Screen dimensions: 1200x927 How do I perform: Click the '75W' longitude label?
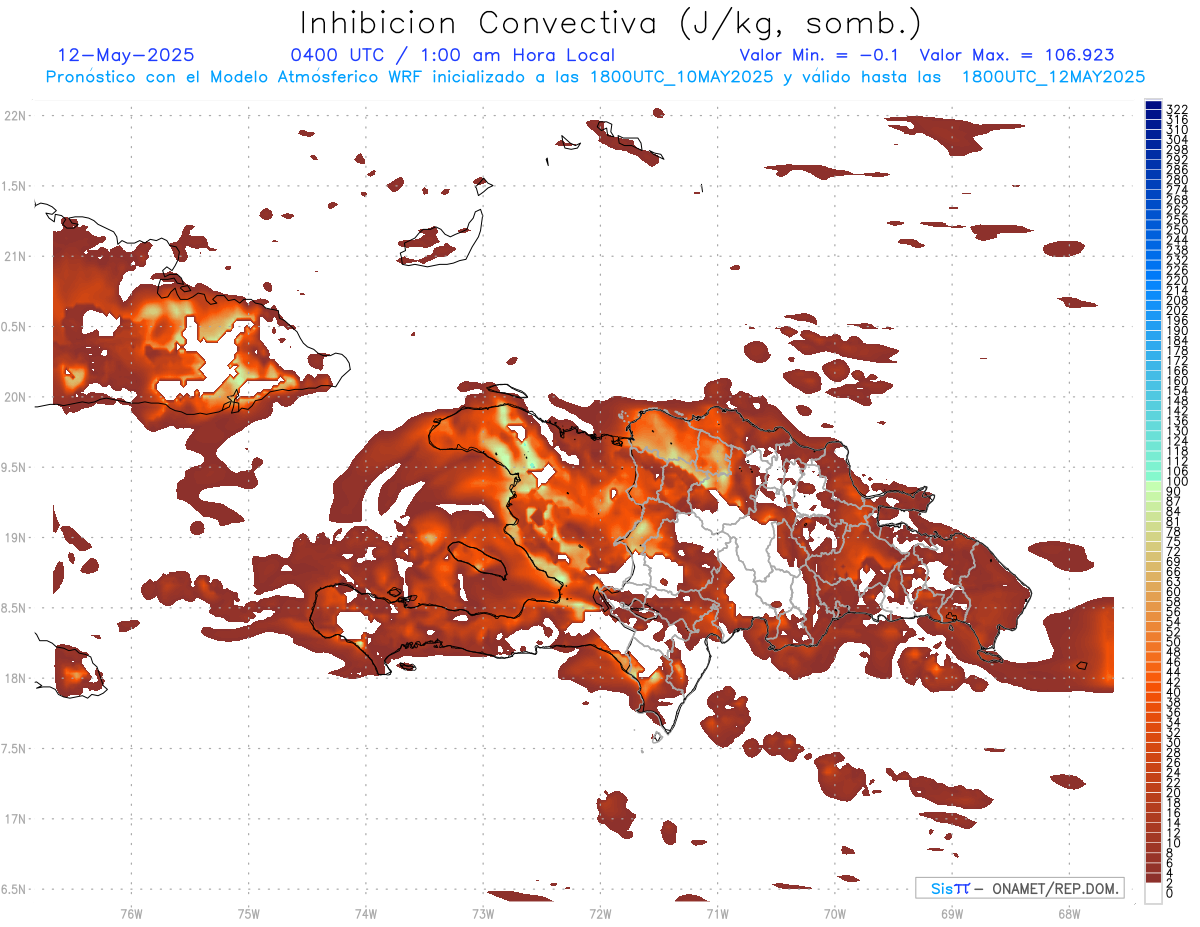(248, 913)
